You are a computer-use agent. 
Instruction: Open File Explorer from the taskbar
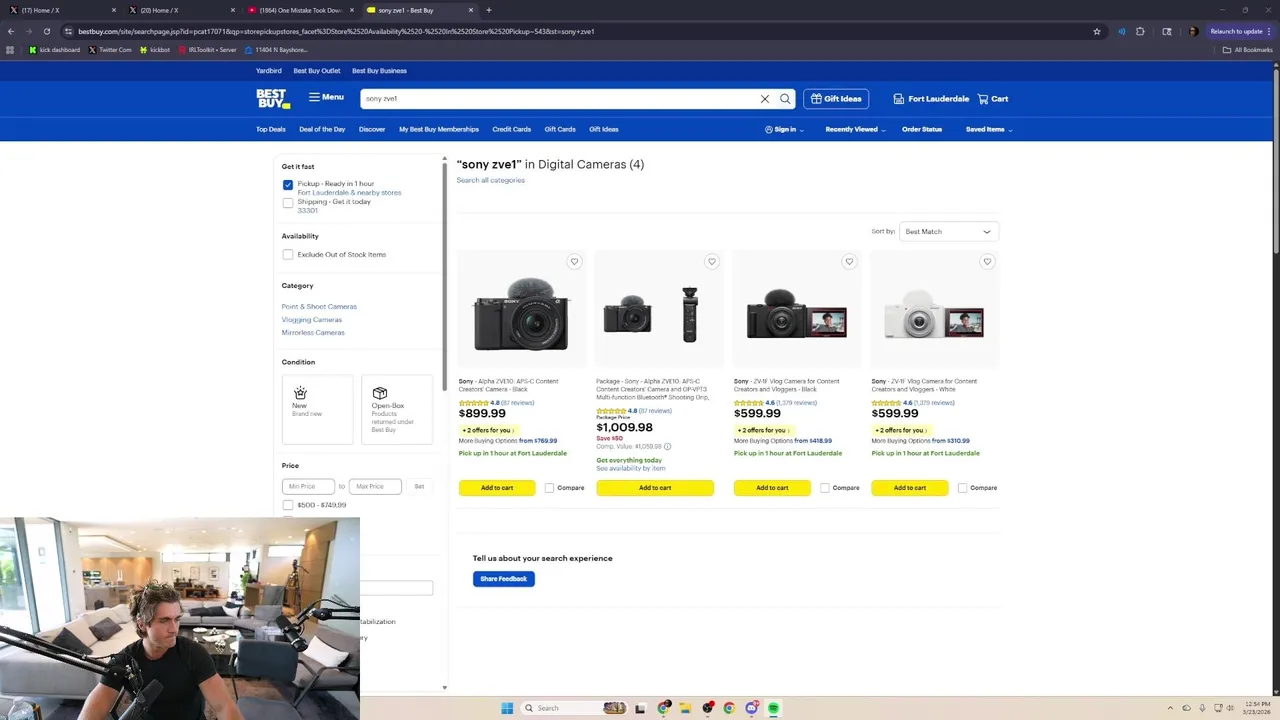coord(685,708)
